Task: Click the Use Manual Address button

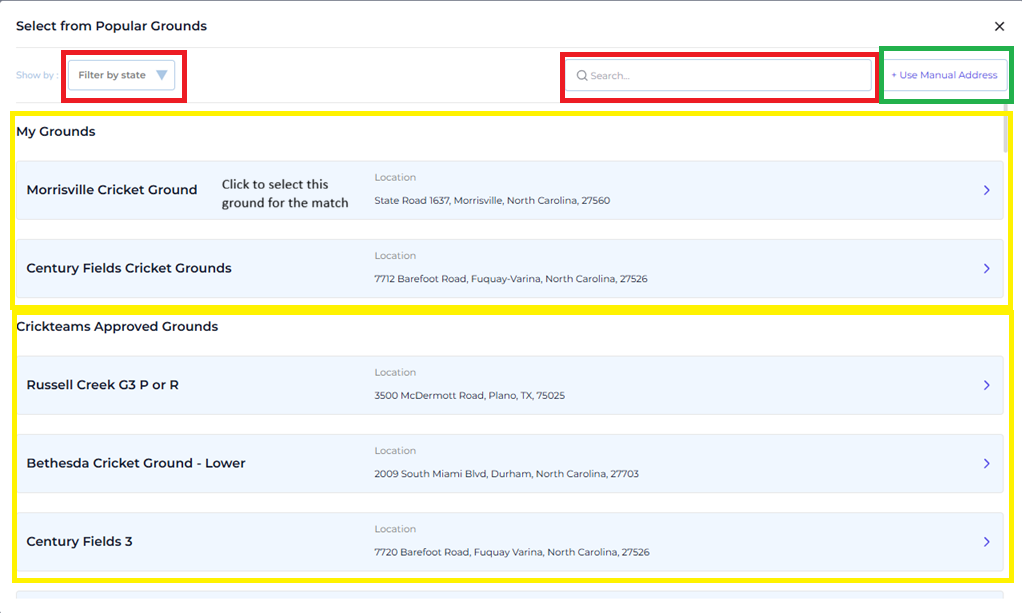Action: (944, 75)
